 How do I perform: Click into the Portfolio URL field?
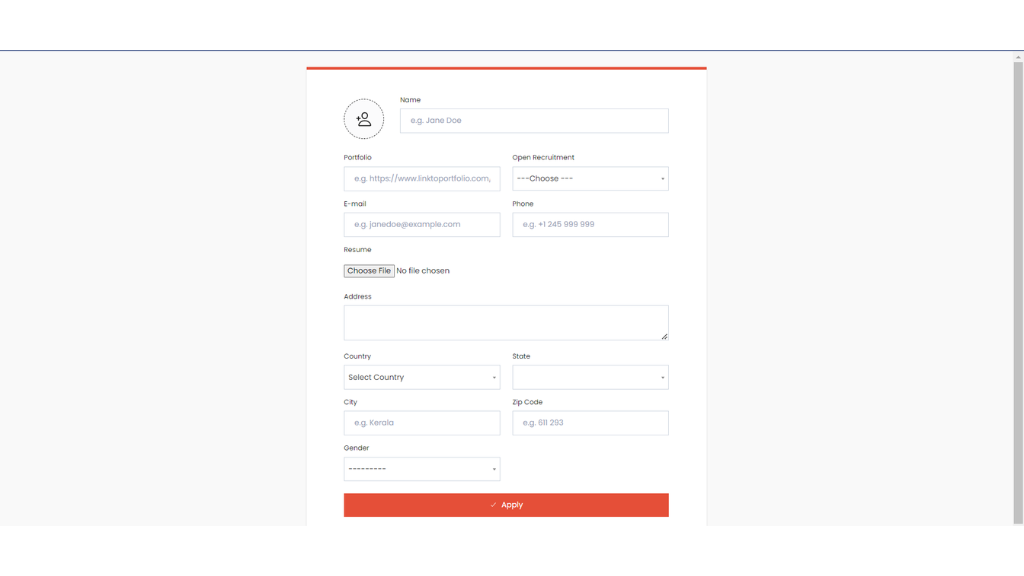point(421,179)
